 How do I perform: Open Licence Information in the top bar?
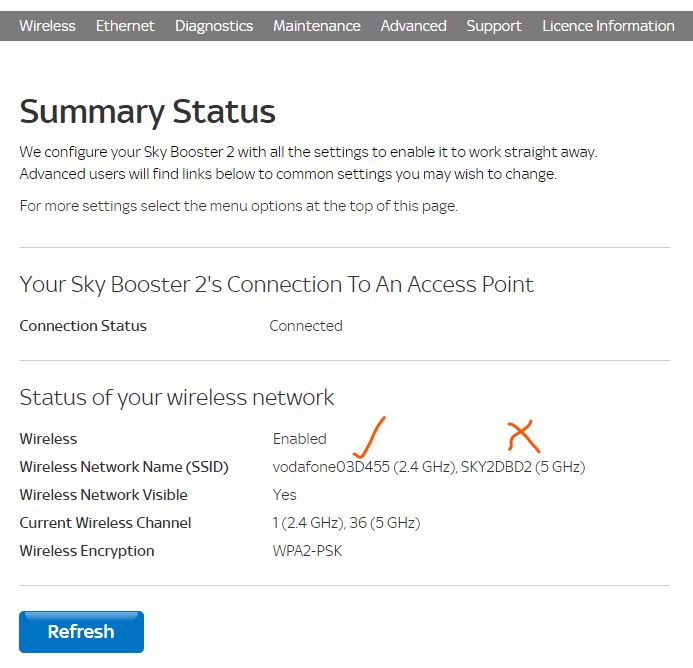pyautogui.click(x=608, y=26)
